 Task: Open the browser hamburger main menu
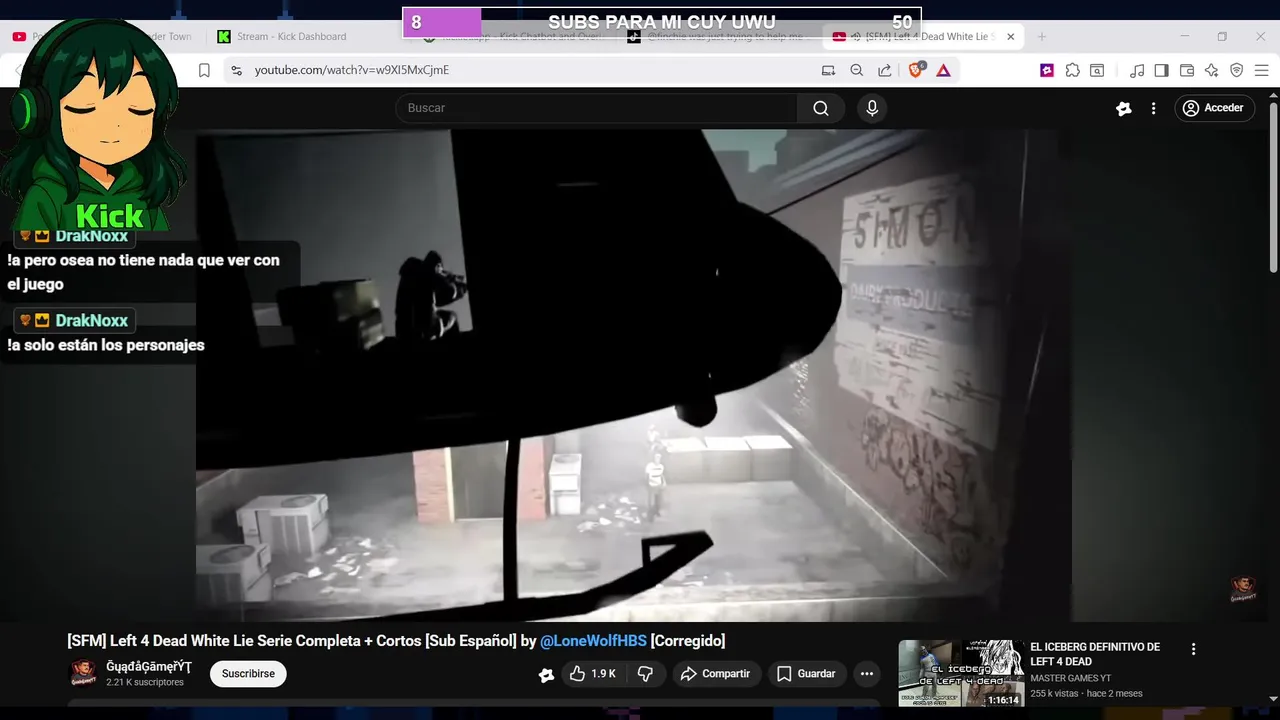coord(1262,70)
